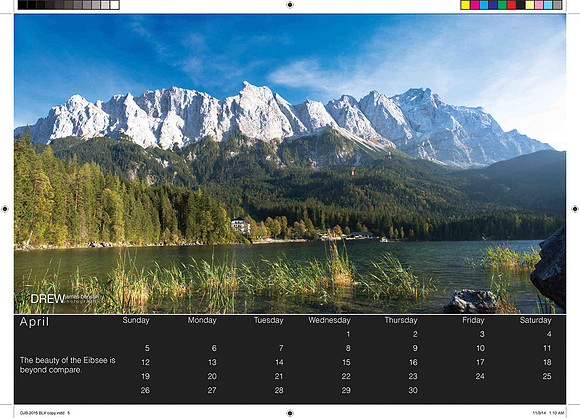Screen dimensions: 580x418
Task: Select date 2 under Thursday
Action: 415,334
